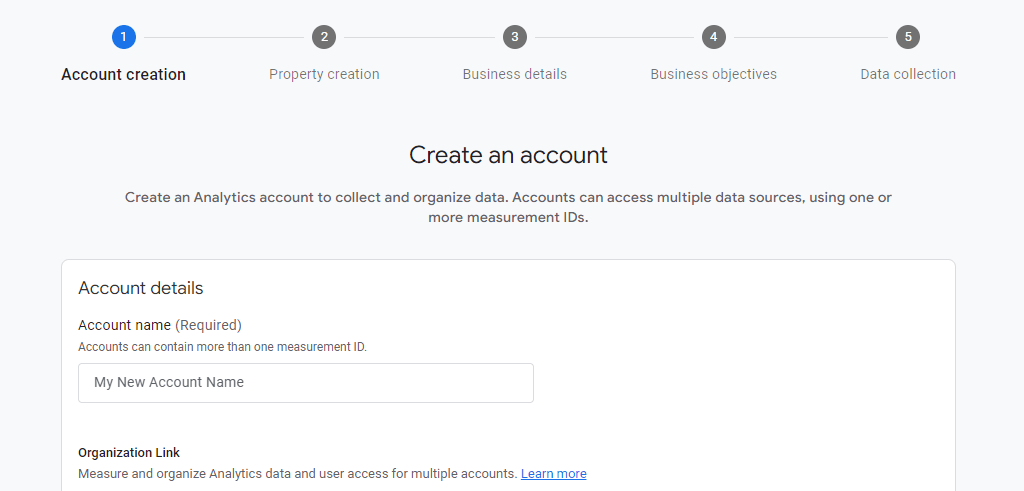Open the Account creation step label
The height and width of the screenshot is (491, 1024).
click(x=123, y=74)
